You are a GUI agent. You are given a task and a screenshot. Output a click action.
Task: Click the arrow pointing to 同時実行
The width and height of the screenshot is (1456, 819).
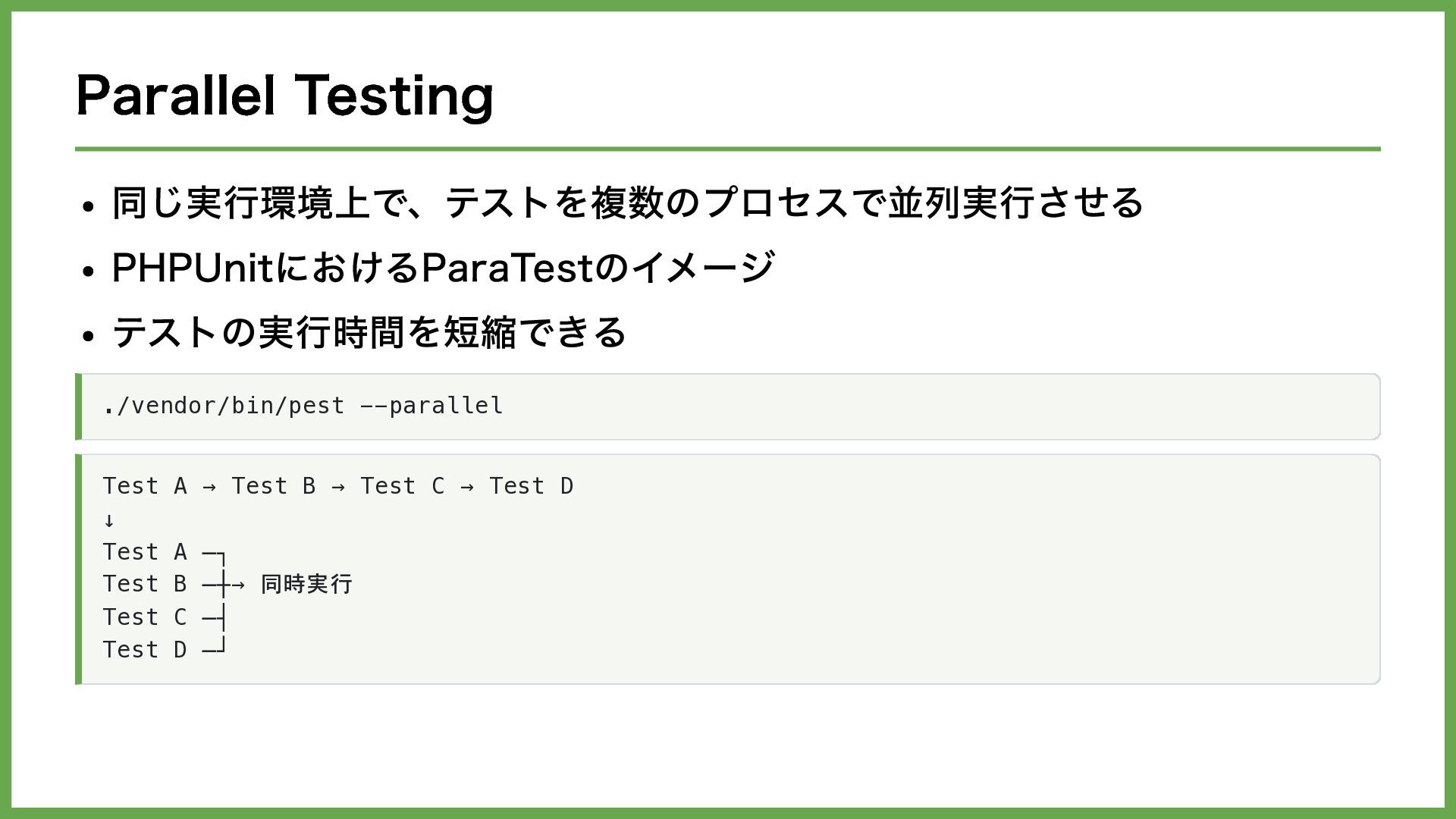coord(237,585)
